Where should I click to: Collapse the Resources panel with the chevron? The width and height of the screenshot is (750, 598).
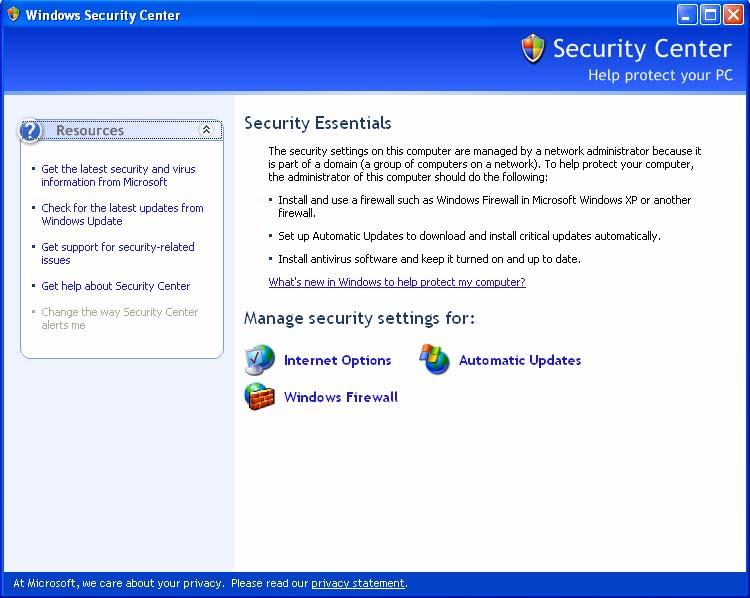[206, 130]
